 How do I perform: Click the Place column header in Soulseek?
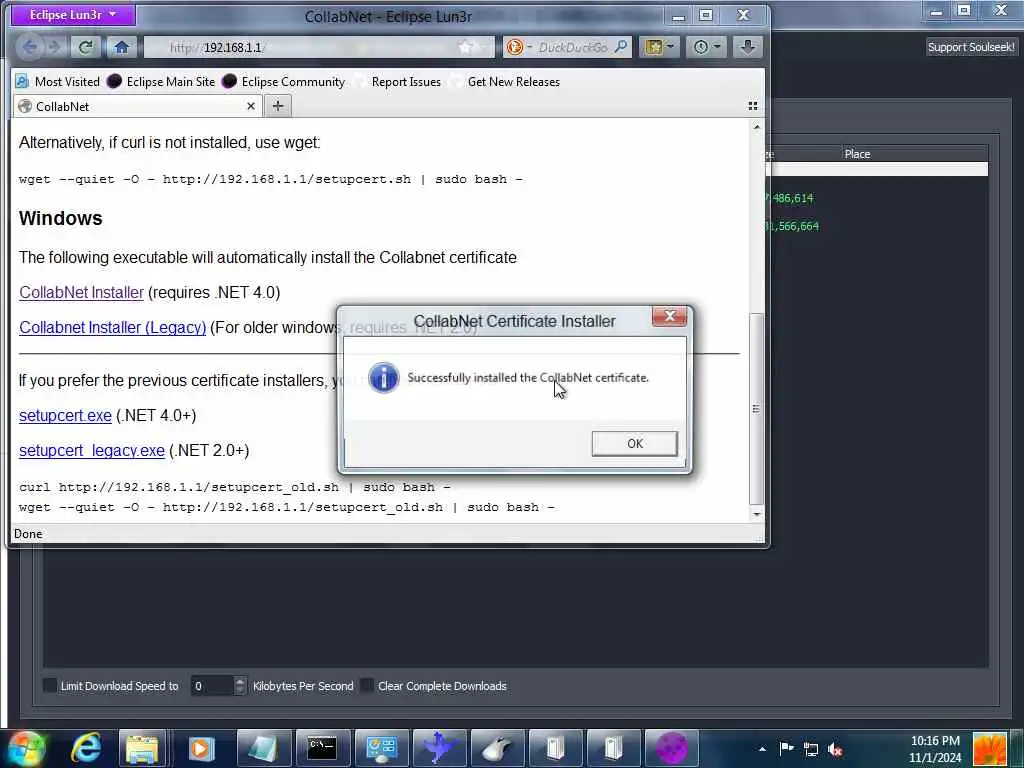click(x=857, y=154)
